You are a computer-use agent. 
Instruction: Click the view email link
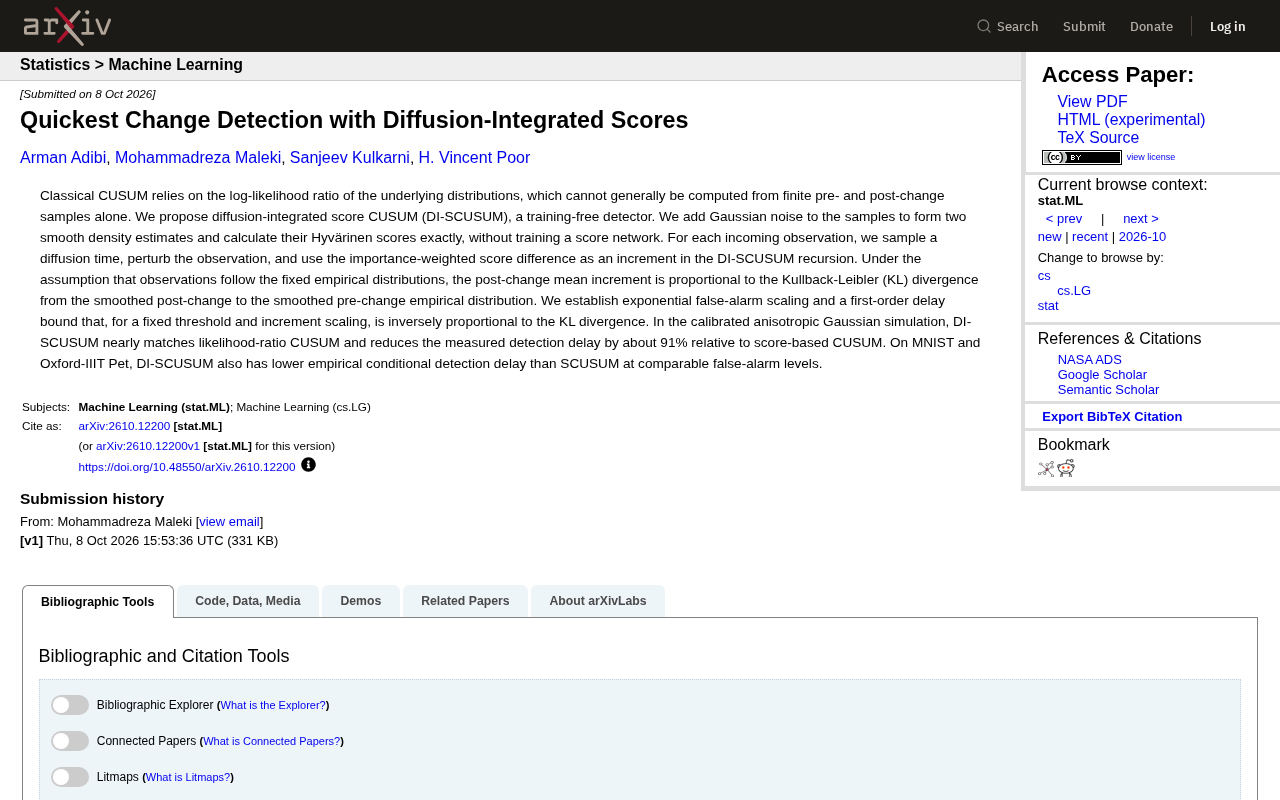click(x=229, y=522)
